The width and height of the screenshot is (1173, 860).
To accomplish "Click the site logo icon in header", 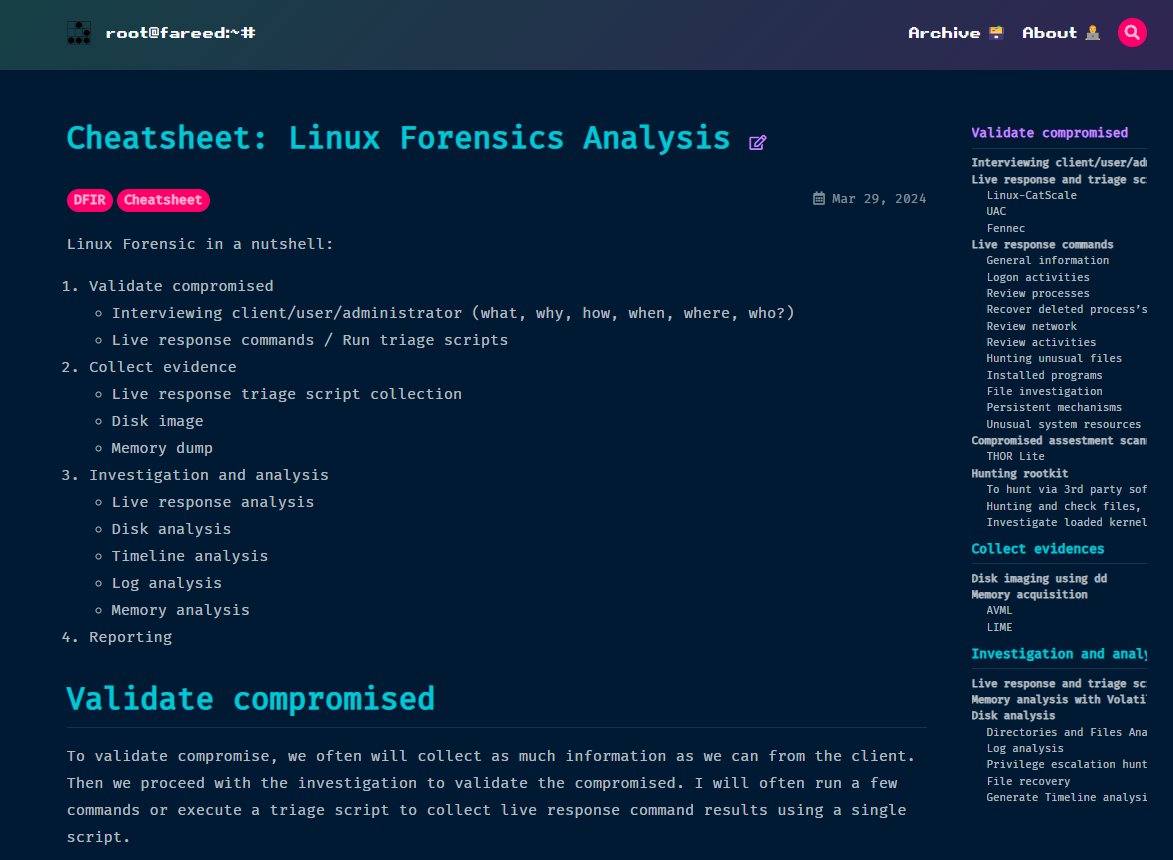I will point(79,33).
